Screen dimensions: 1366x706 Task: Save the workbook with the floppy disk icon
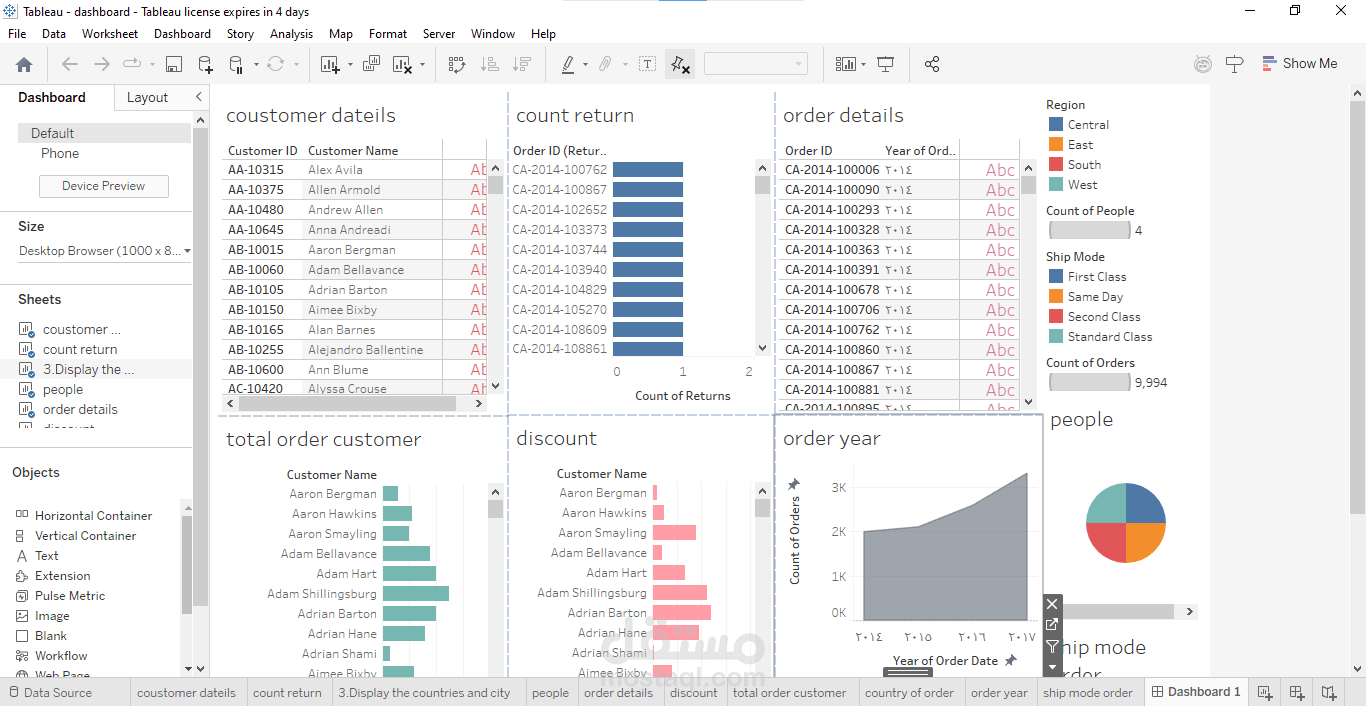pos(174,64)
